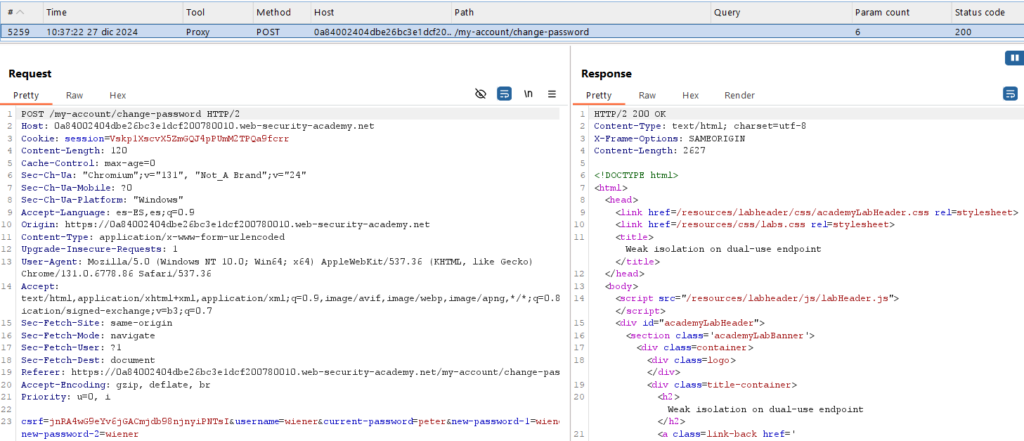This screenshot has height=441, width=1024.
Task: Sort by the Time column header
Action: [112, 12]
